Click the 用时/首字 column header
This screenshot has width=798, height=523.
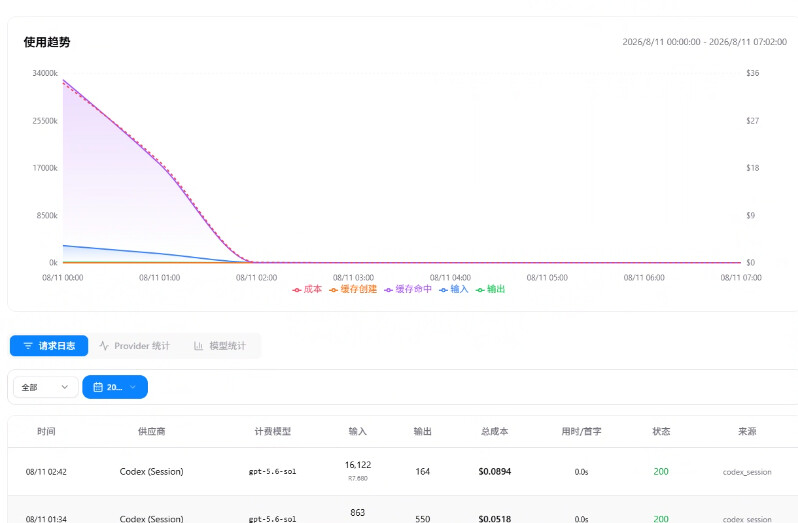coord(581,431)
